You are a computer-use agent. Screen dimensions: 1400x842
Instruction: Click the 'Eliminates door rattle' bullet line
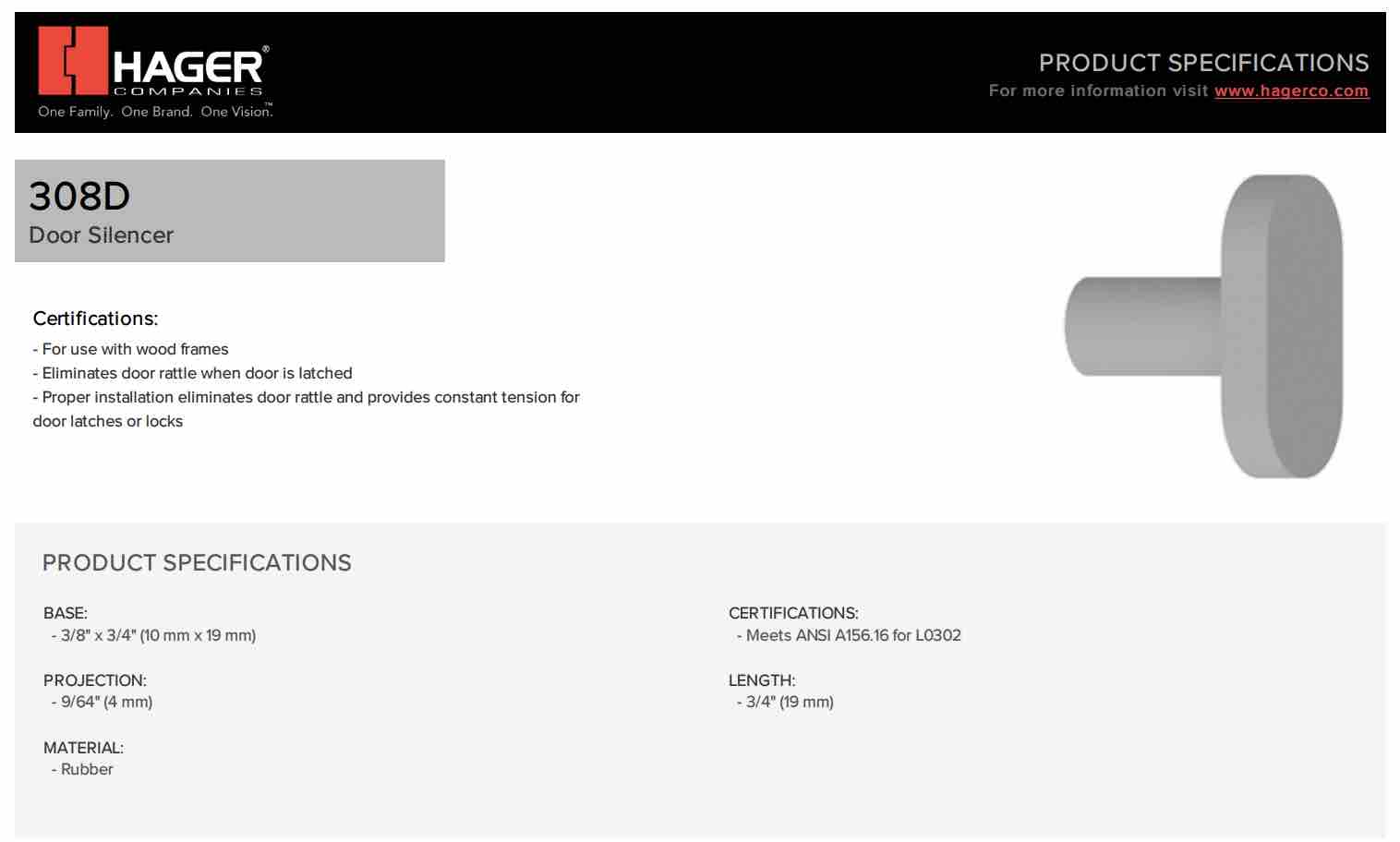tap(192, 373)
